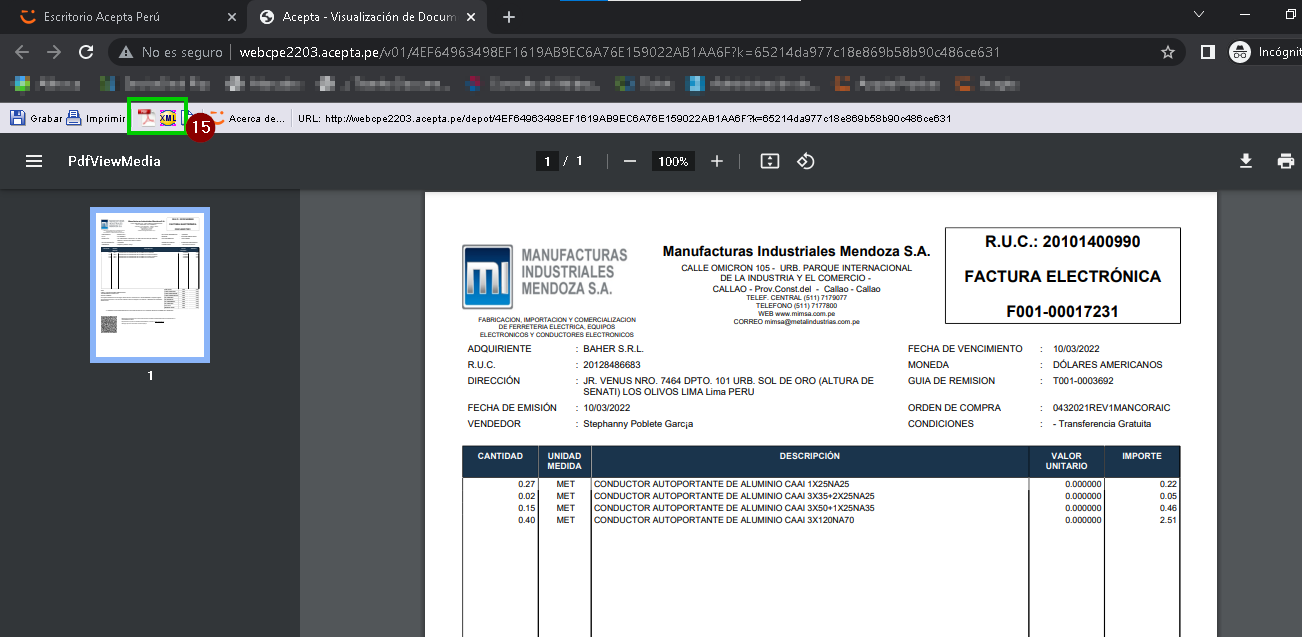Click the browser address bar URL
1302x637 pixels.
point(620,52)
